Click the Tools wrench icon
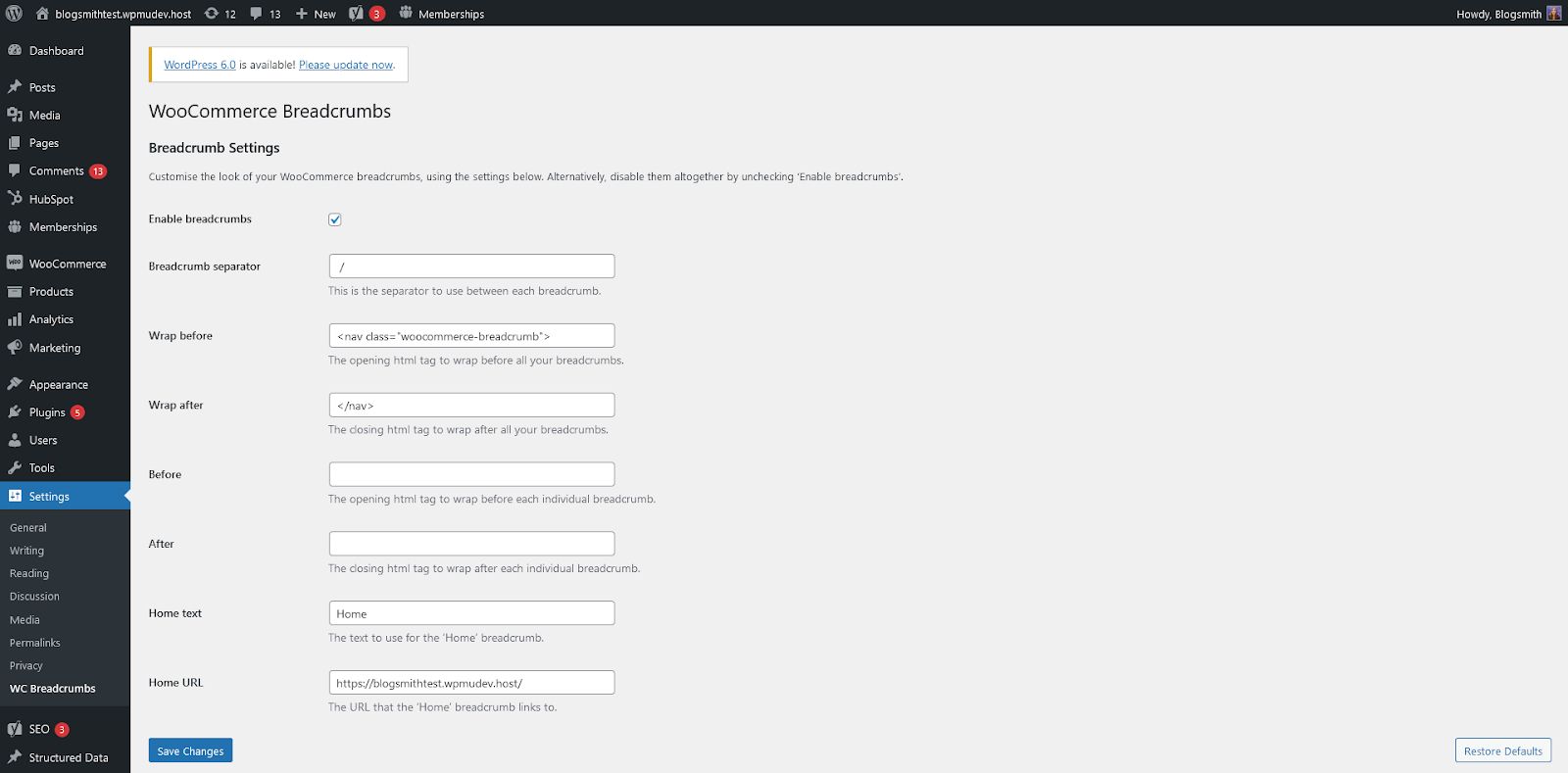The width and height of the screenshot is (1568, 773). pyautogui.click(x=15, y=467)
